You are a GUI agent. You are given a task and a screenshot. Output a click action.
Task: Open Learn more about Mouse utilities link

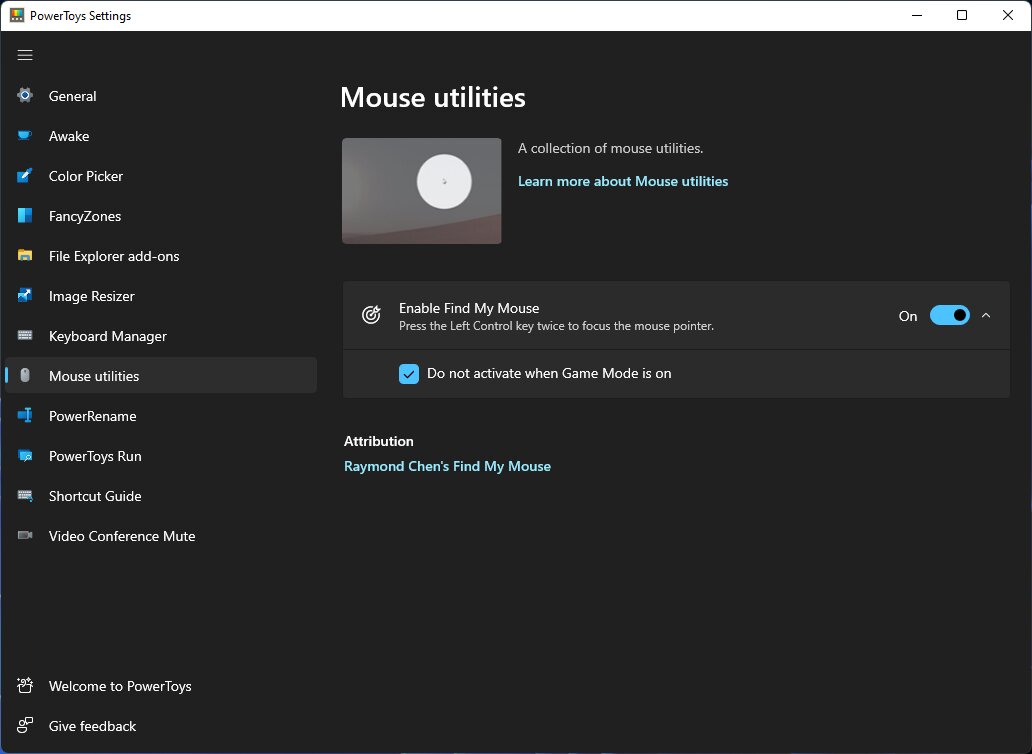(623, 182)
